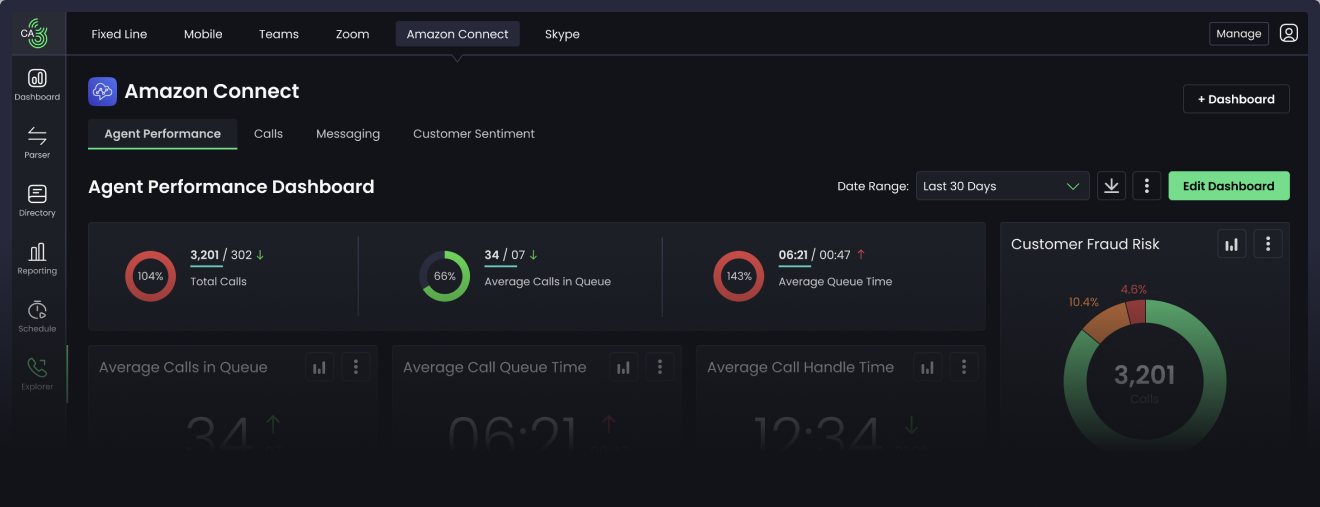Click the 34 / 07 queue value

coord(511,255)
